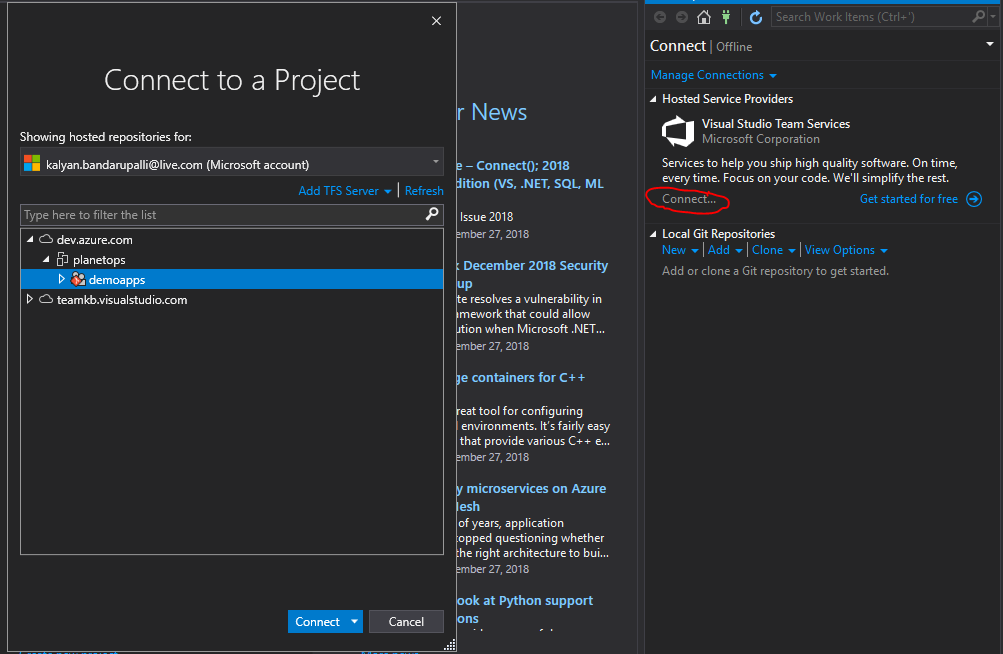This screenshot has height=654, width=1003.
Task: Open the microservices on Azure news link
Action: (x=532, y=497)
